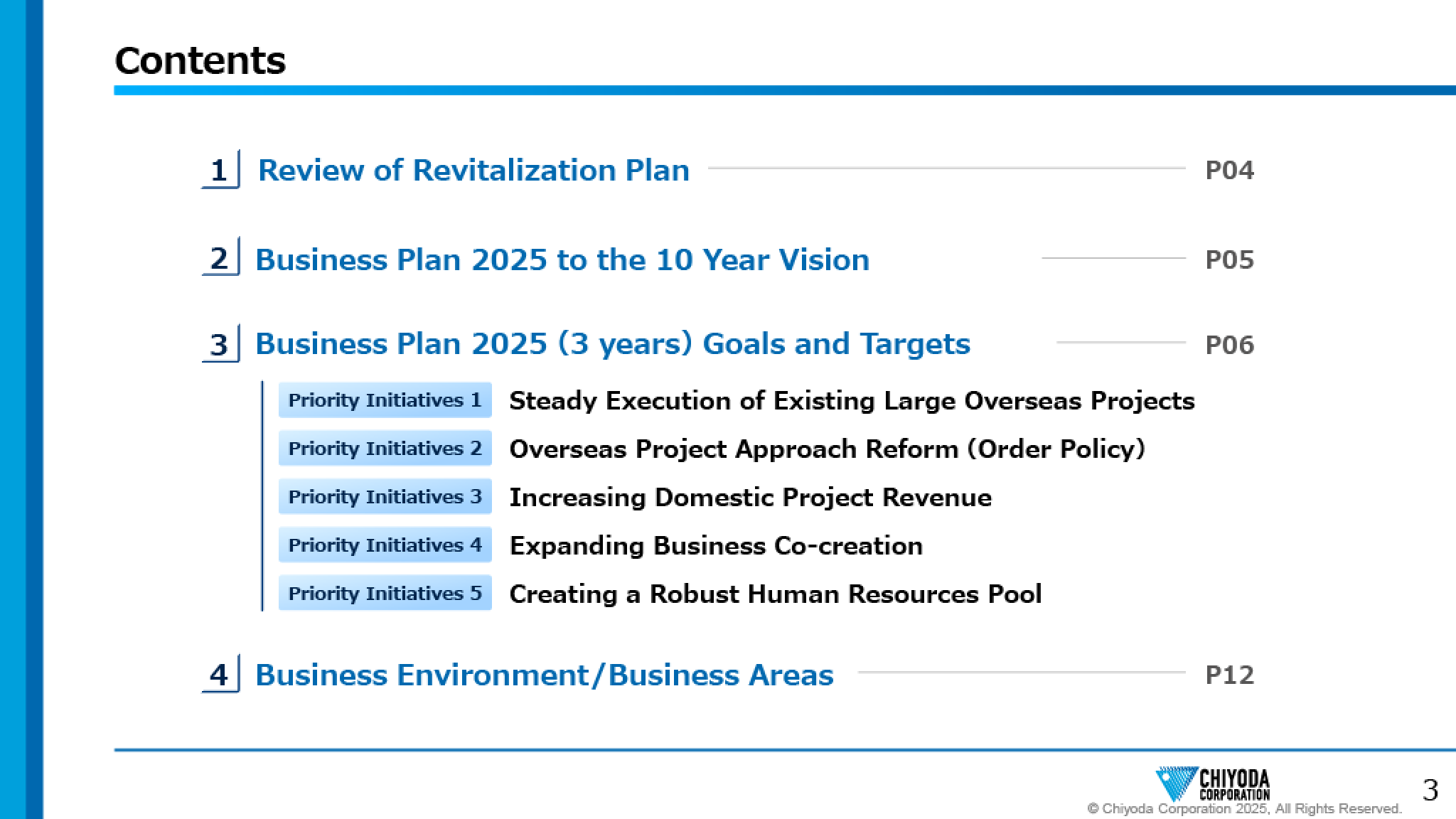This screenshot has height=819, width=1456.
Task: Click page reference P05
Action: pos(1230,260)
